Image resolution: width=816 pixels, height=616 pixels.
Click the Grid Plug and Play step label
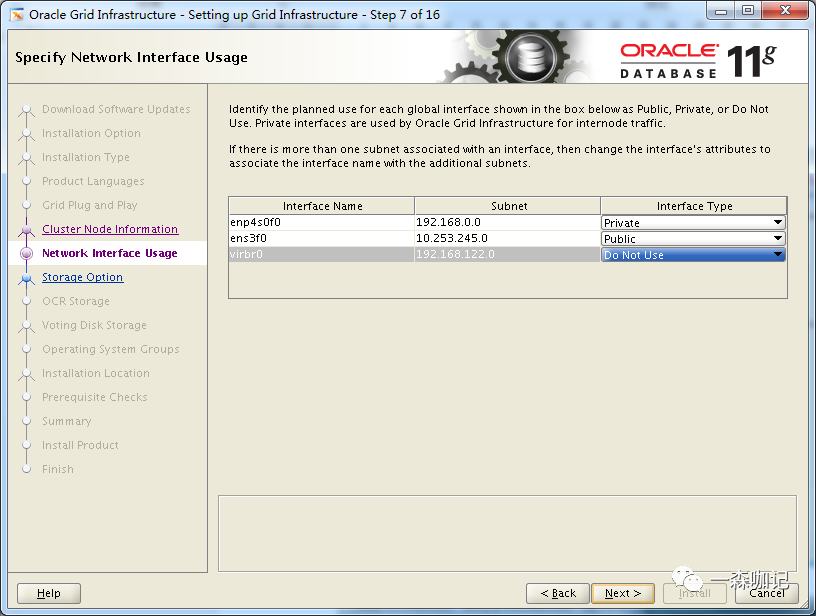tap(90, 205)
